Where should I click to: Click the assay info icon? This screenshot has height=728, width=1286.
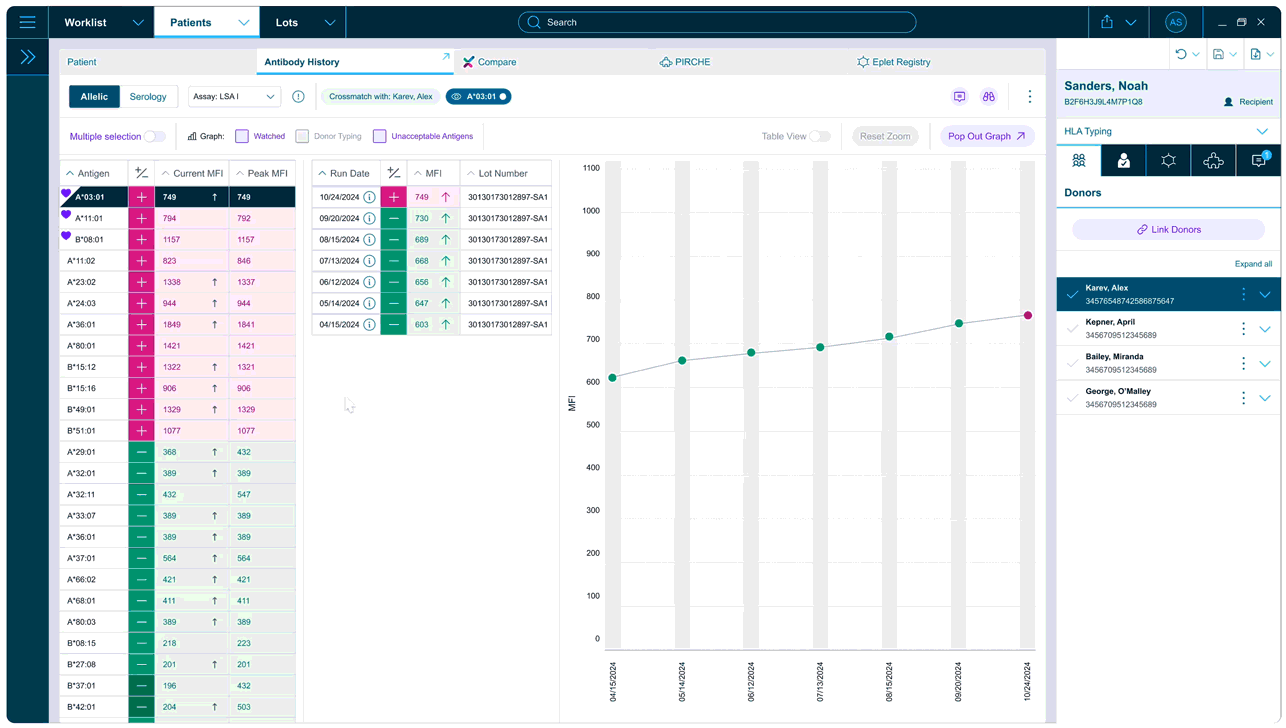[298, 97]
